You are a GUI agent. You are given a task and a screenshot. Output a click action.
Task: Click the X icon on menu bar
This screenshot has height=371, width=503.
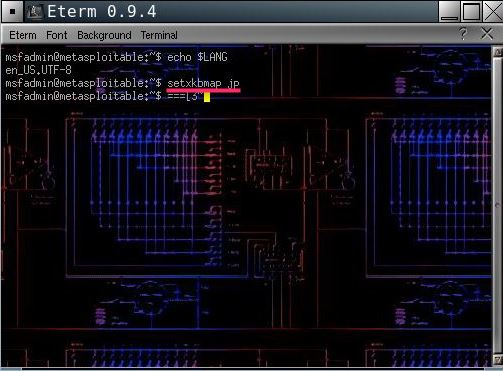(487, 34)
